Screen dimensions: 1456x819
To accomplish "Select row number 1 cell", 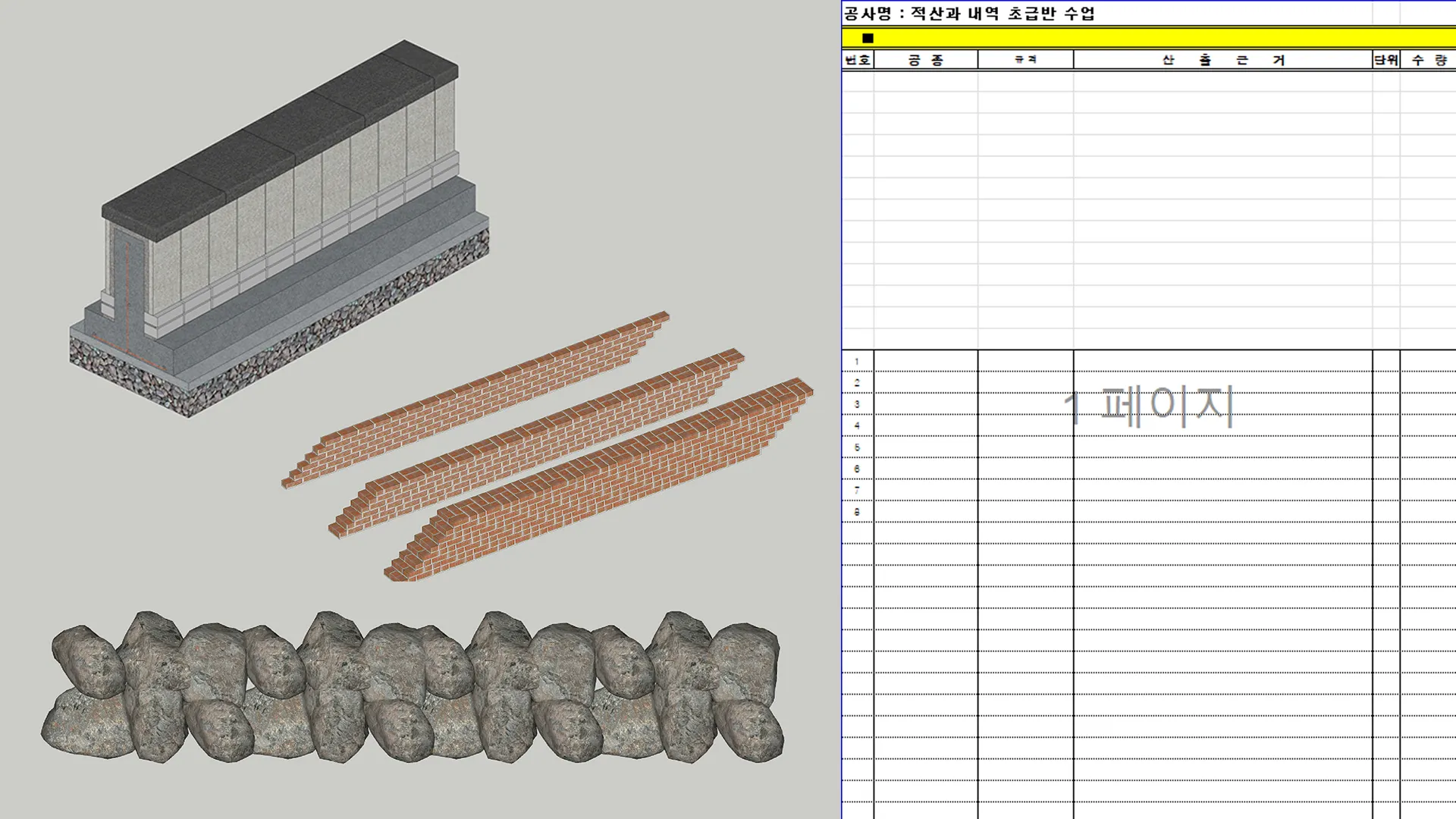I will tap(857, 362).
